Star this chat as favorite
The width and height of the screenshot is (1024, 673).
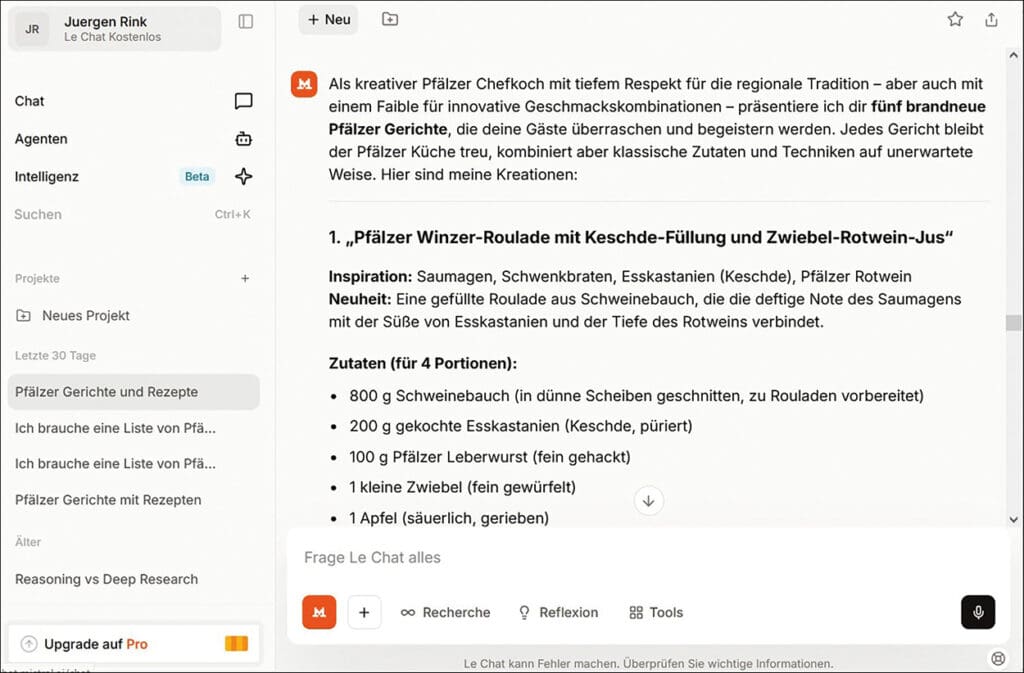(955, 19)
